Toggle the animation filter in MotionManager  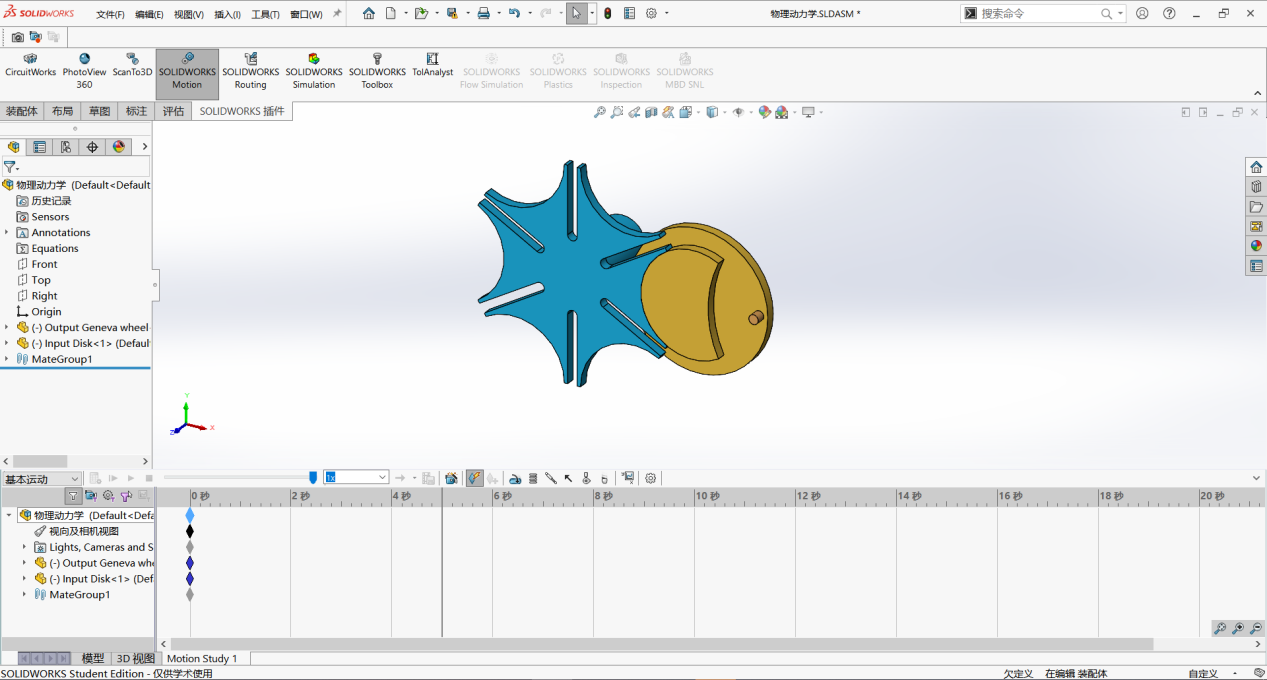tap(90, 496)
